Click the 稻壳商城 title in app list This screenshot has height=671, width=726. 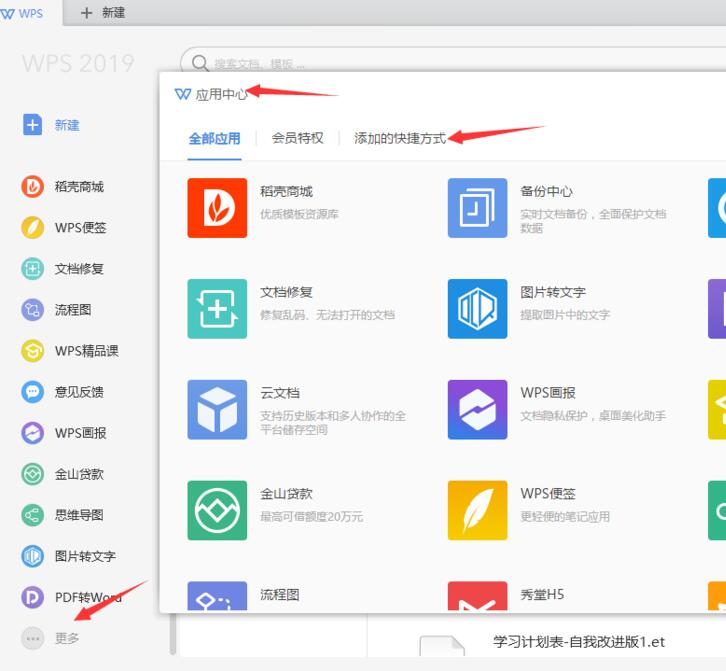[286, 191]
